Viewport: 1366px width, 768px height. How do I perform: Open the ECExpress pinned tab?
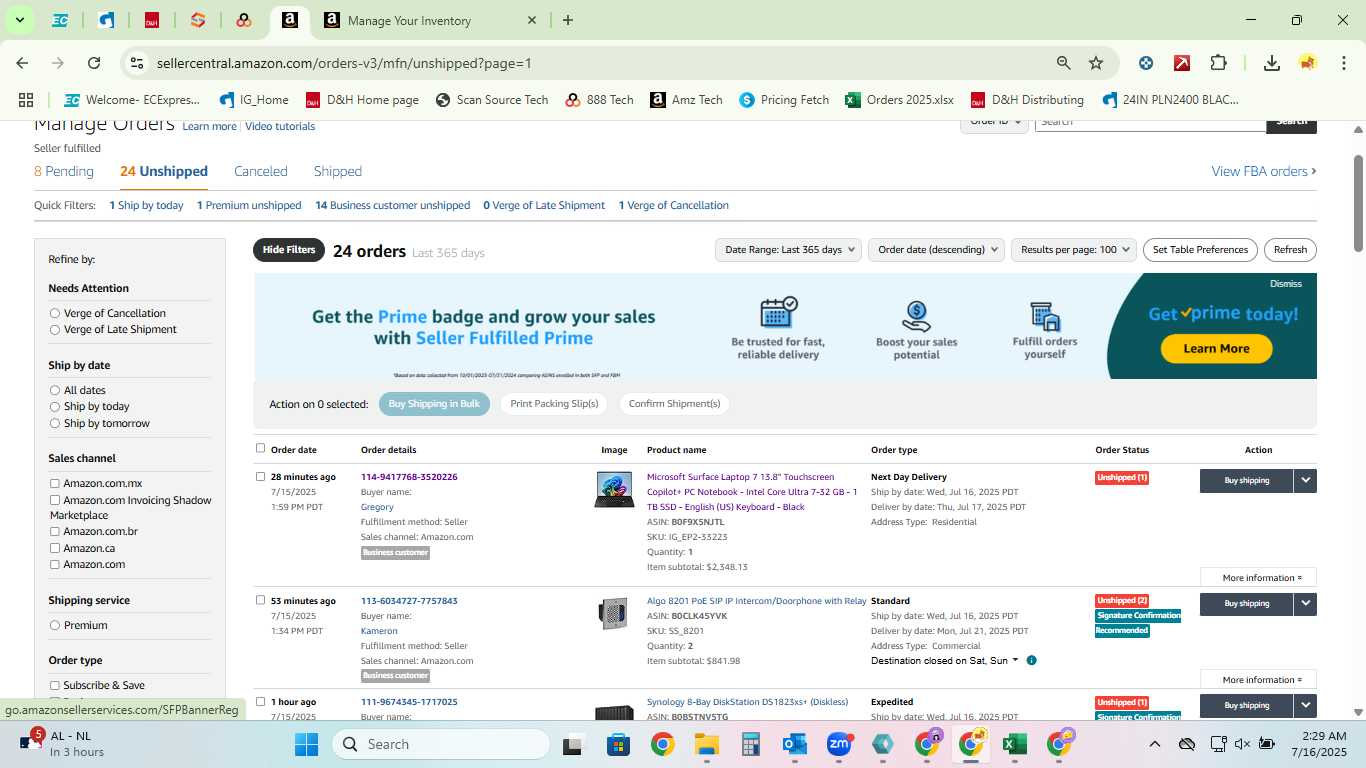pyautogui.click(x=60, y=20)
